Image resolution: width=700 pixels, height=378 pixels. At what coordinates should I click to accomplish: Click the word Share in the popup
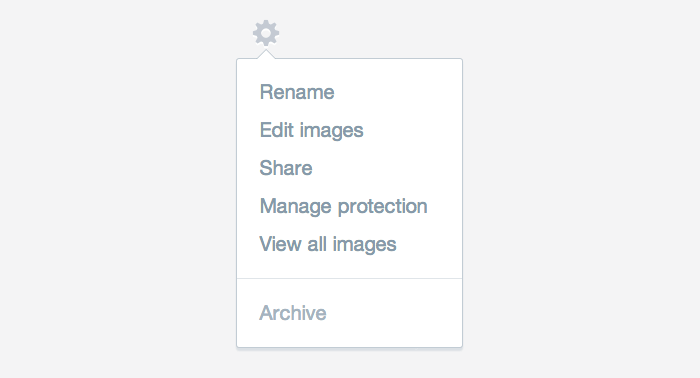pos(286,168)
